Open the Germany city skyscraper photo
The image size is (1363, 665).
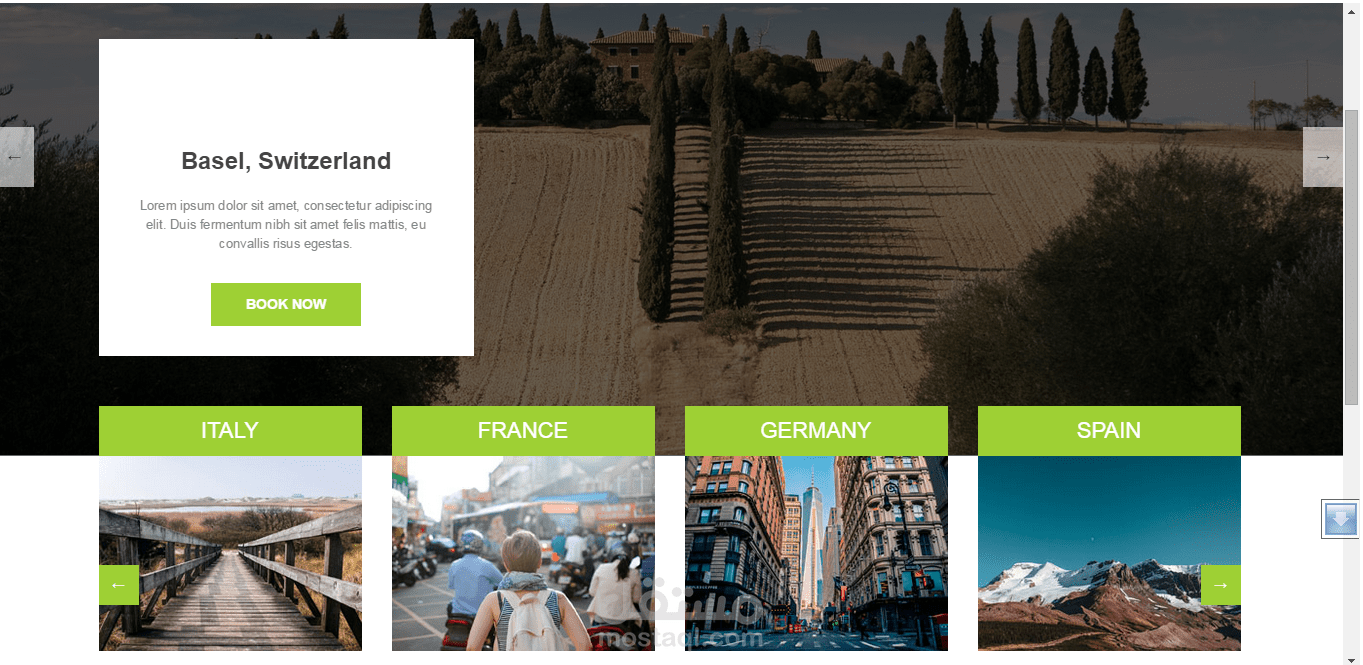pos(816,553)
